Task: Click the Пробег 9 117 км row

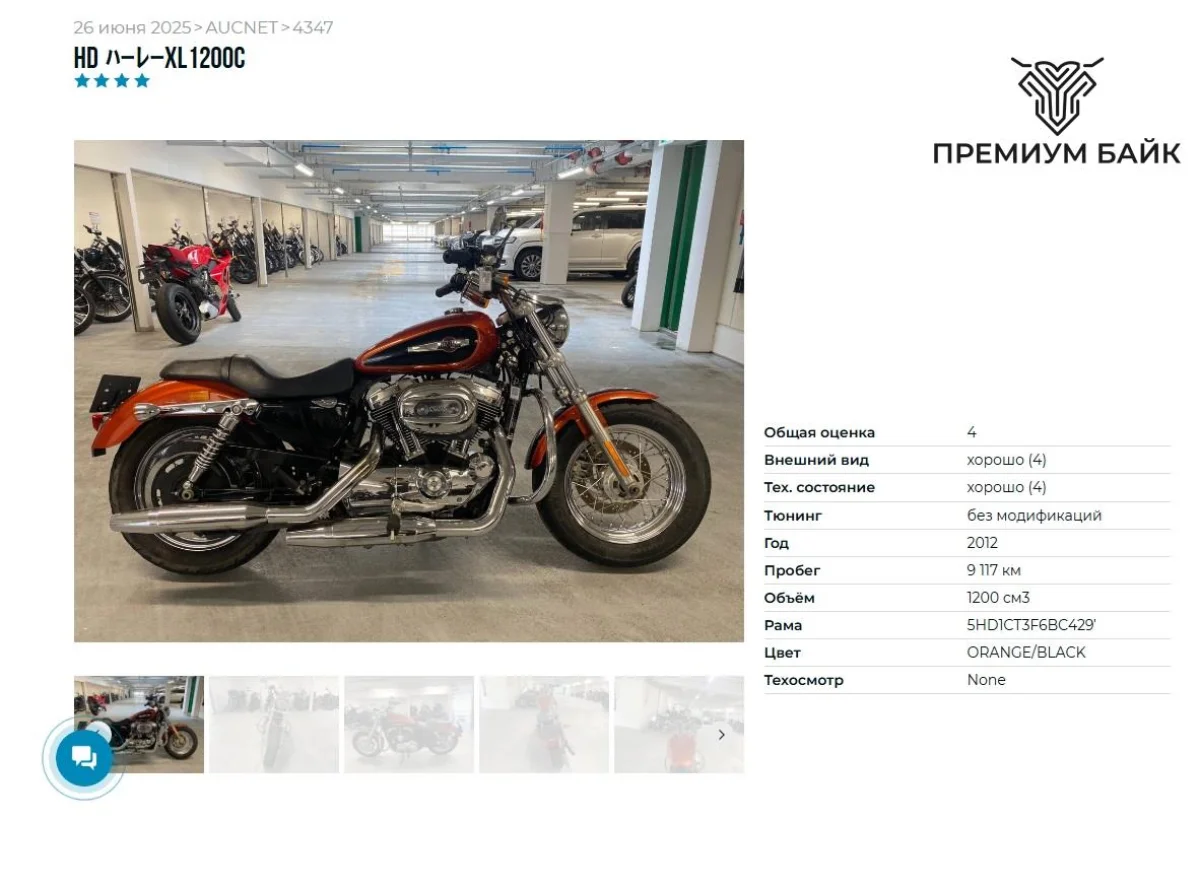Action: 967,571
